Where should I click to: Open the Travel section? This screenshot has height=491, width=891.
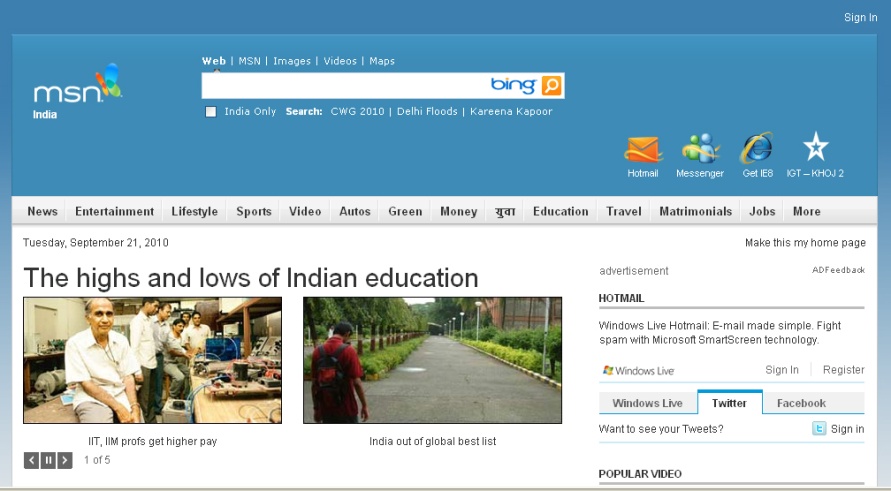coord(623,211)
